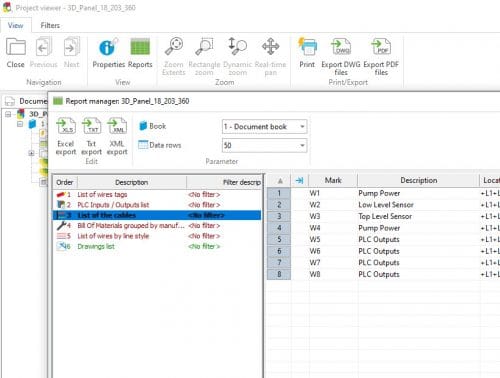Click the blue Book icon
Image resolution: width=500 pixels, height=378 pixels.
tap(143, 126)
